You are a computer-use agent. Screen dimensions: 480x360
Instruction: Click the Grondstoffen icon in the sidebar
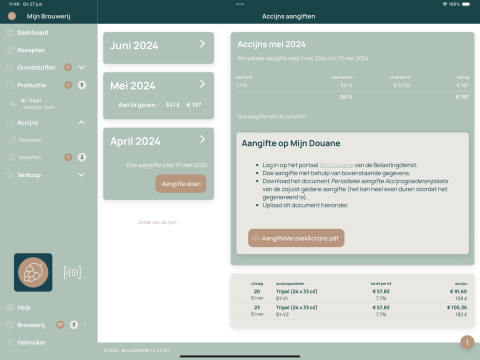tap(10, 67)
